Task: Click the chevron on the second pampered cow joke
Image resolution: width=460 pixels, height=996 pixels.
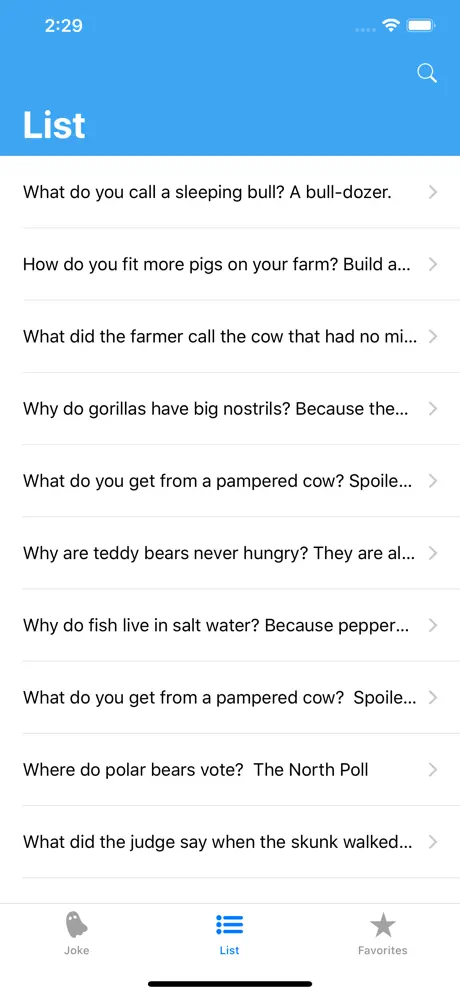Action: point(433,697)
